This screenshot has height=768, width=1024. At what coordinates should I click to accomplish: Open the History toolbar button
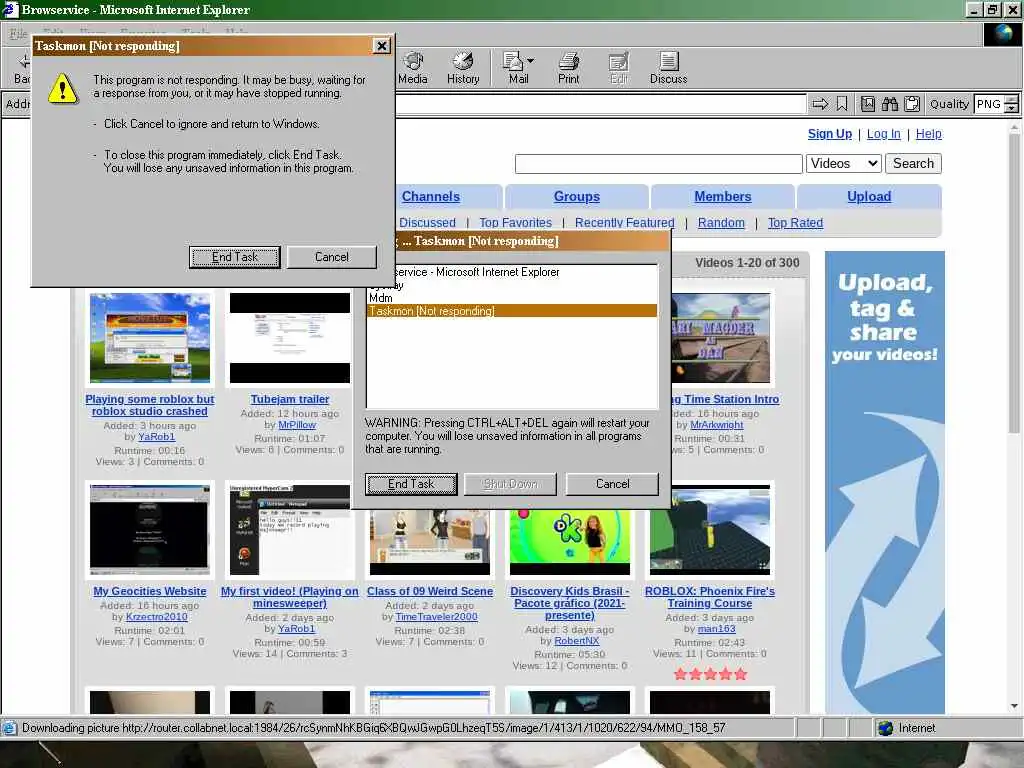pyautogui.click(x=463, y=68)
